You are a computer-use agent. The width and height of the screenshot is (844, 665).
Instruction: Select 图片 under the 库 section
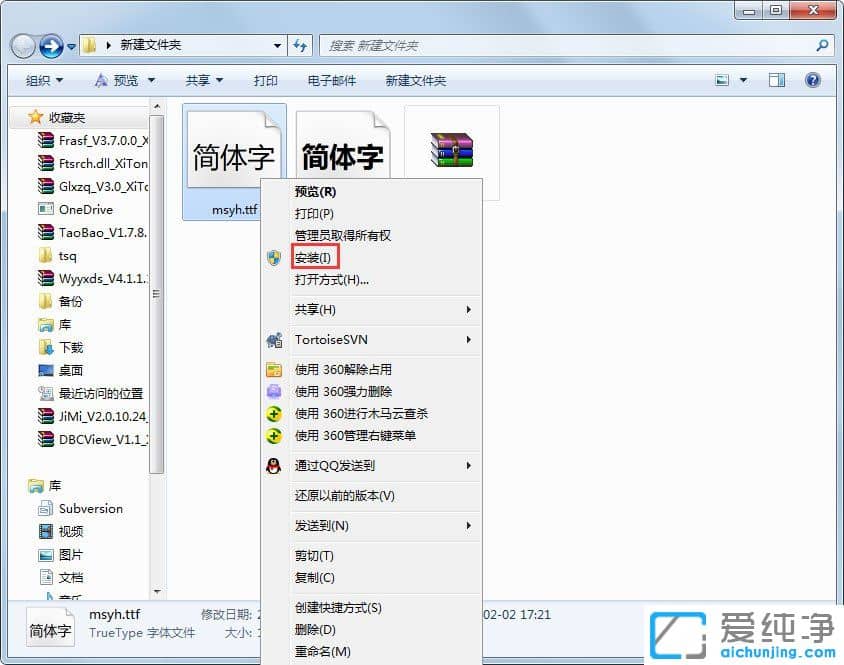pyautogui.click(x=68, y=554)
